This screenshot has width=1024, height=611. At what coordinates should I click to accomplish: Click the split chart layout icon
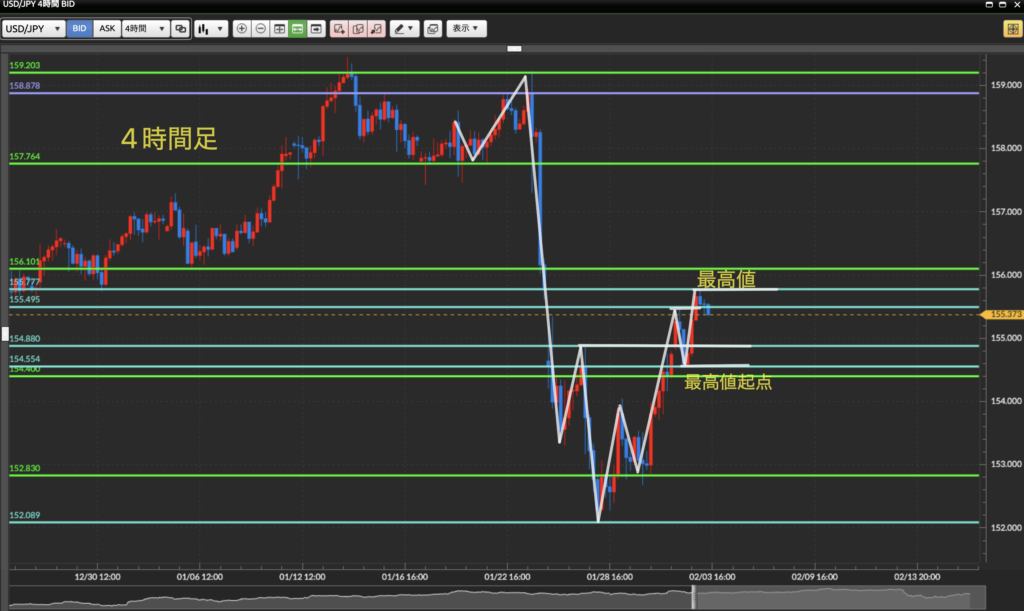point(279,29)
